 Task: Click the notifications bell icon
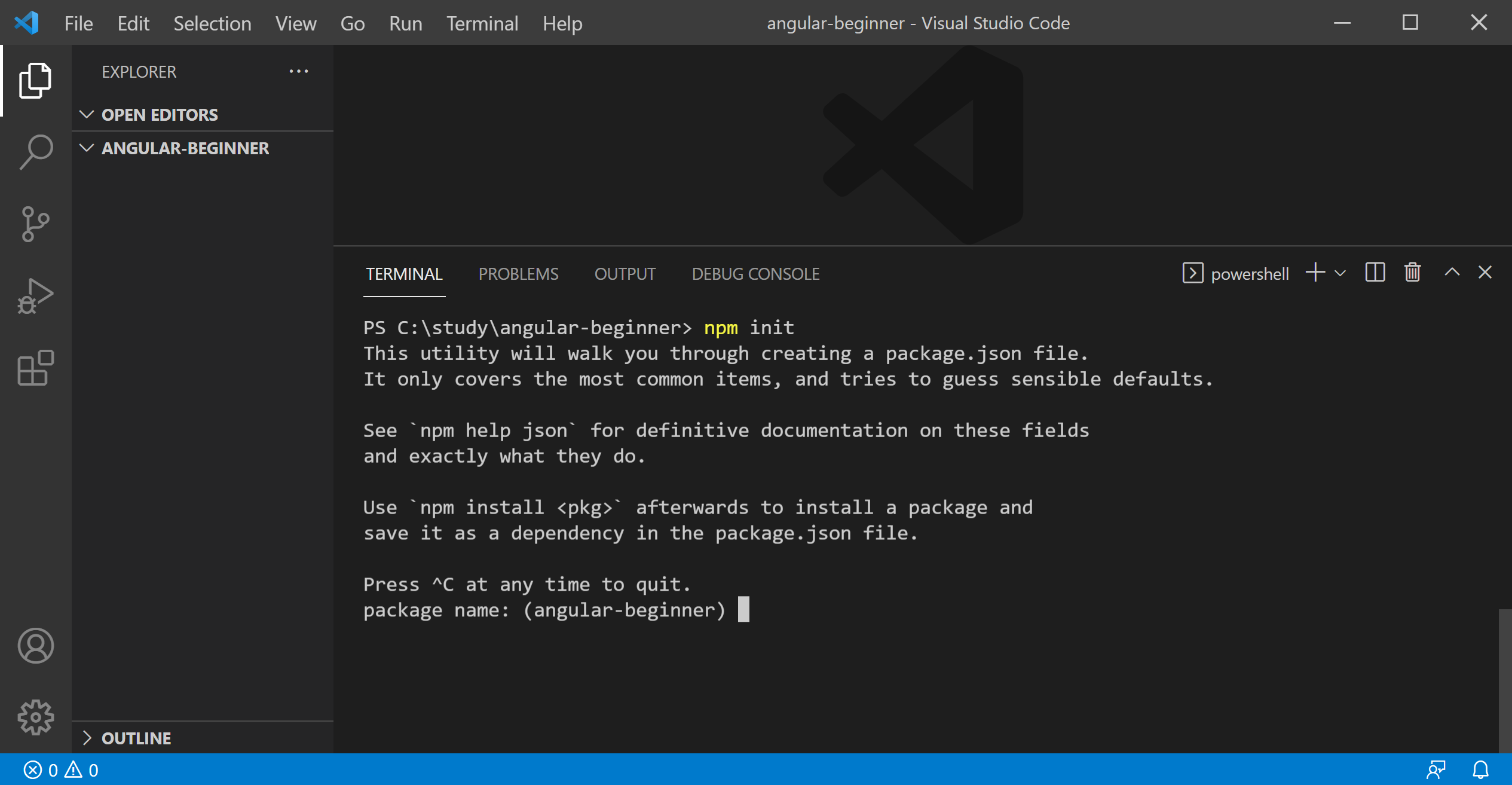click(1480, 769)
